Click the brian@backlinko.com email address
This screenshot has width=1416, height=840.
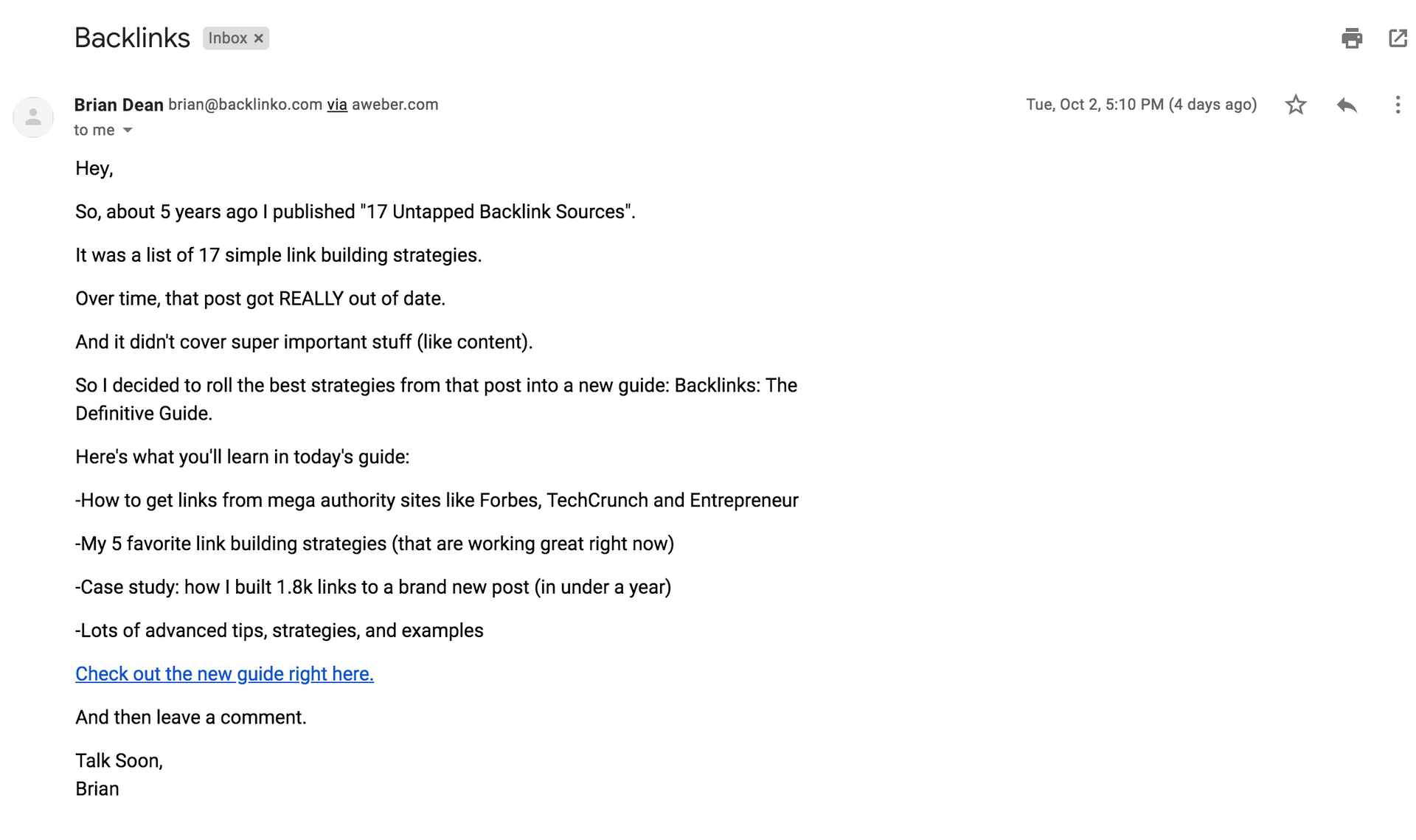coord(245,105)
